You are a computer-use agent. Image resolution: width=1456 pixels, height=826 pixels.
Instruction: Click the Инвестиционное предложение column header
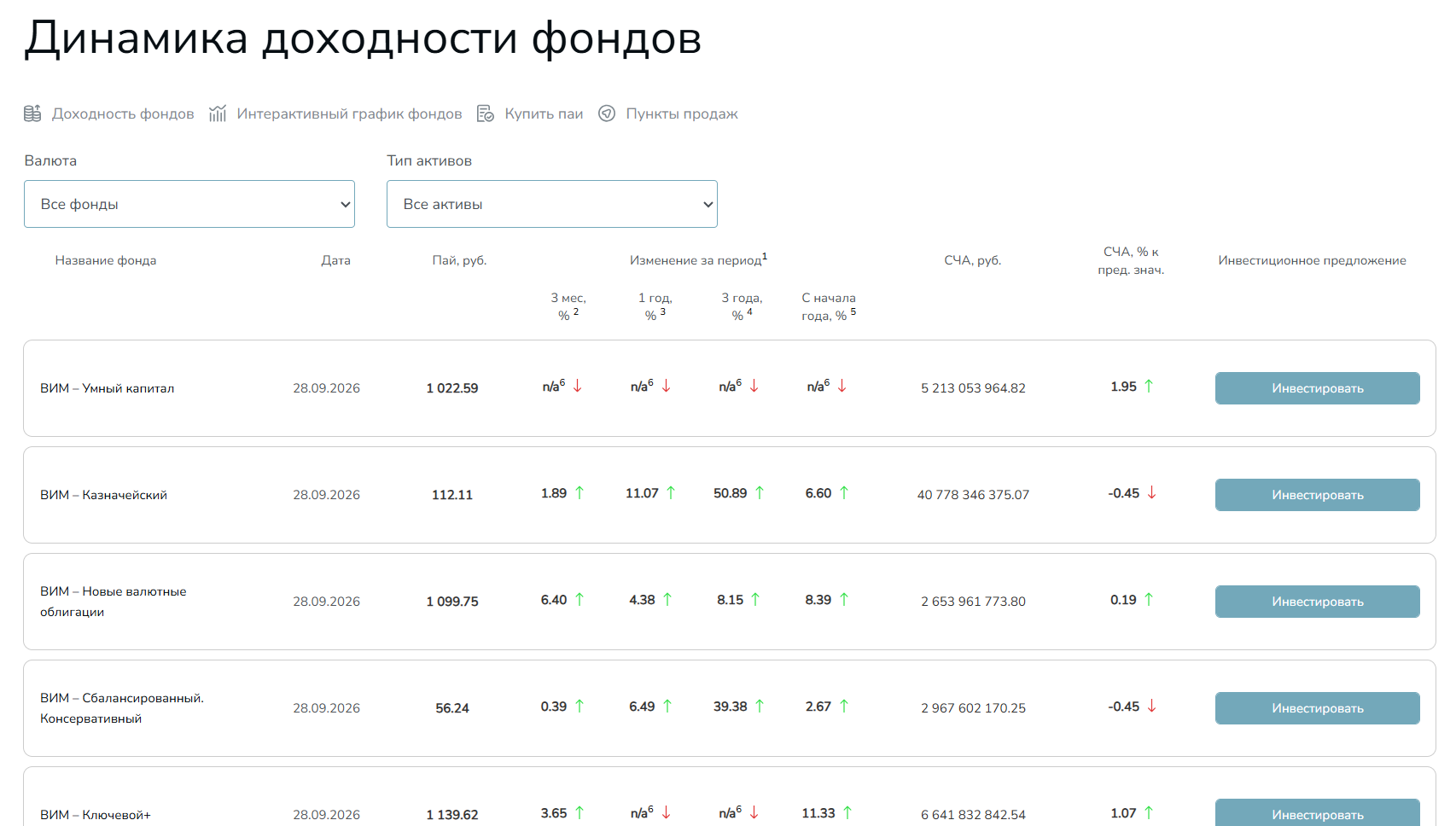point(1313,260)
